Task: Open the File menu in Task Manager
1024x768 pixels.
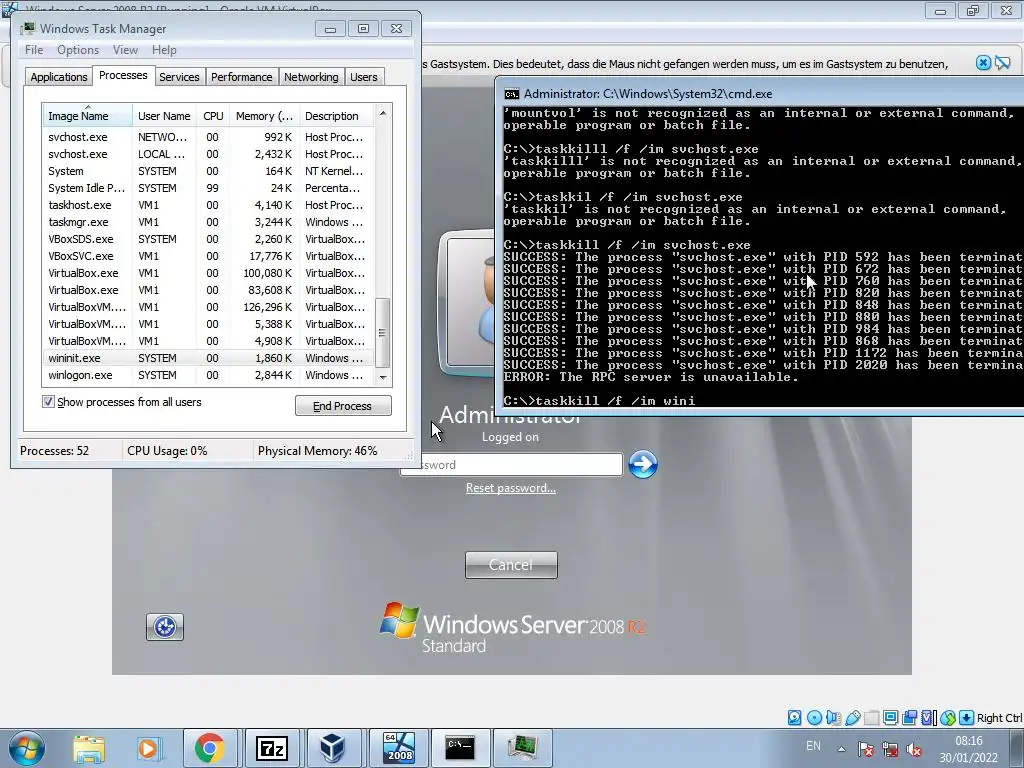Action: point(34,50)
